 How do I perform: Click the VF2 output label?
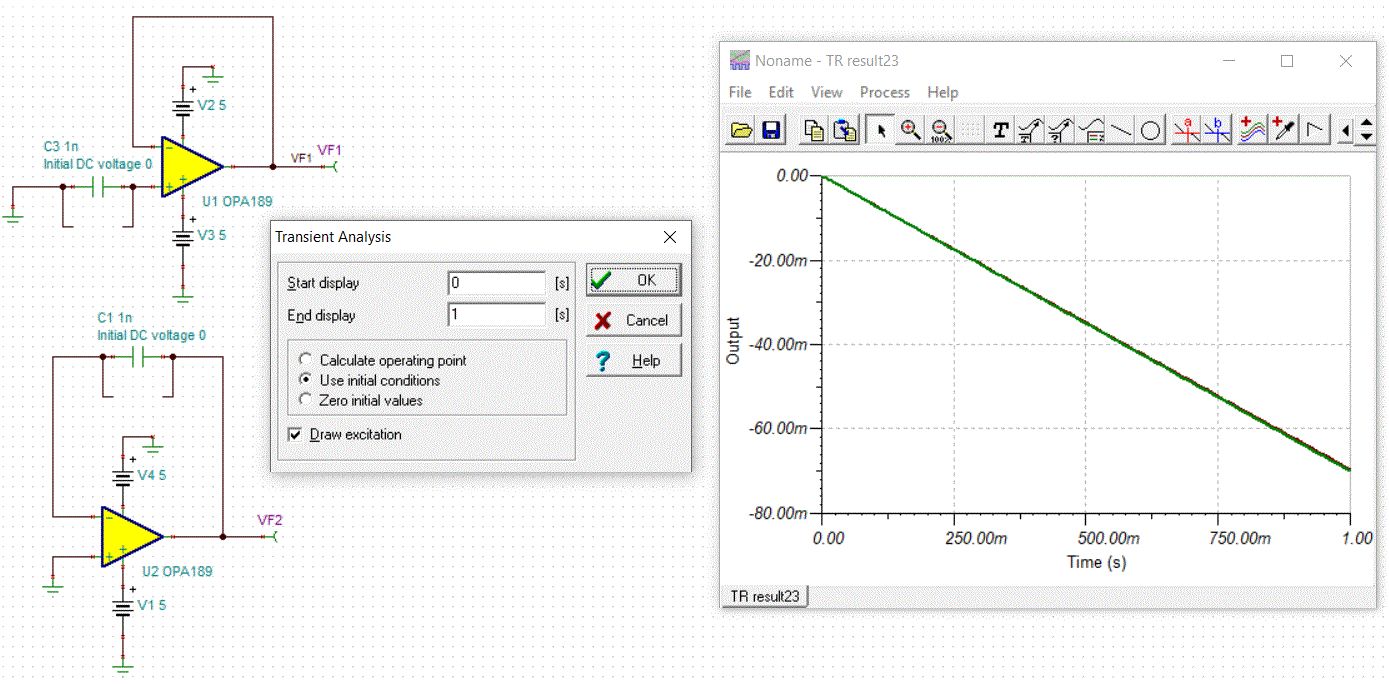(270, 520)
